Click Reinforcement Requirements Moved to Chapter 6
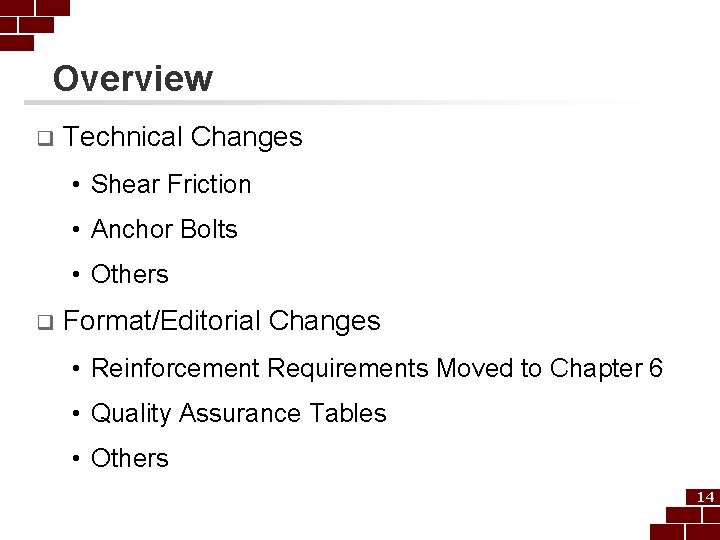The image size is (720, 540). (x=377, y=368)
